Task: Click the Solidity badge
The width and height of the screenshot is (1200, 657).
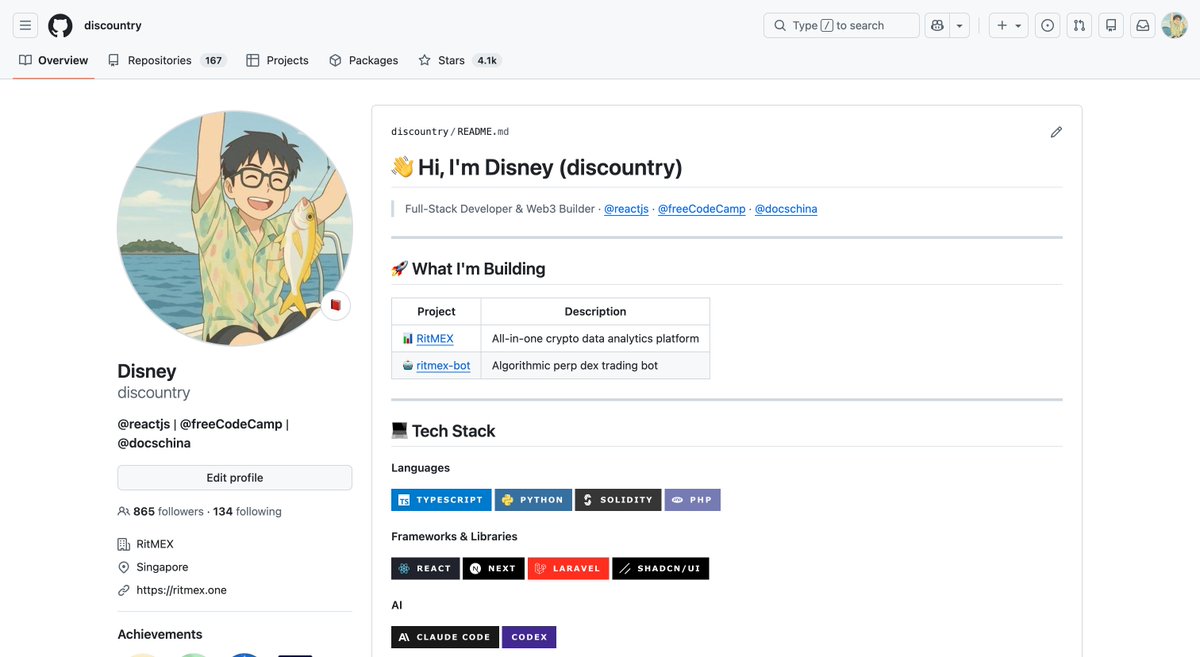Action: point(618,500)
